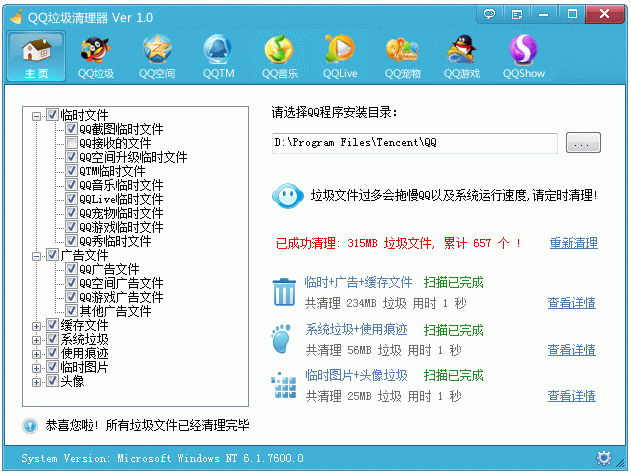This screenshot has width=631, height=475.
Task: Click the 已成功清理: 315MB result text
Action: coord(398,243)
